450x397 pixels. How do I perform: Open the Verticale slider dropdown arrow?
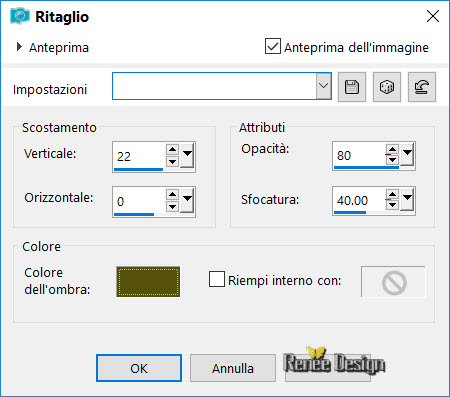[x=187, y=155]
